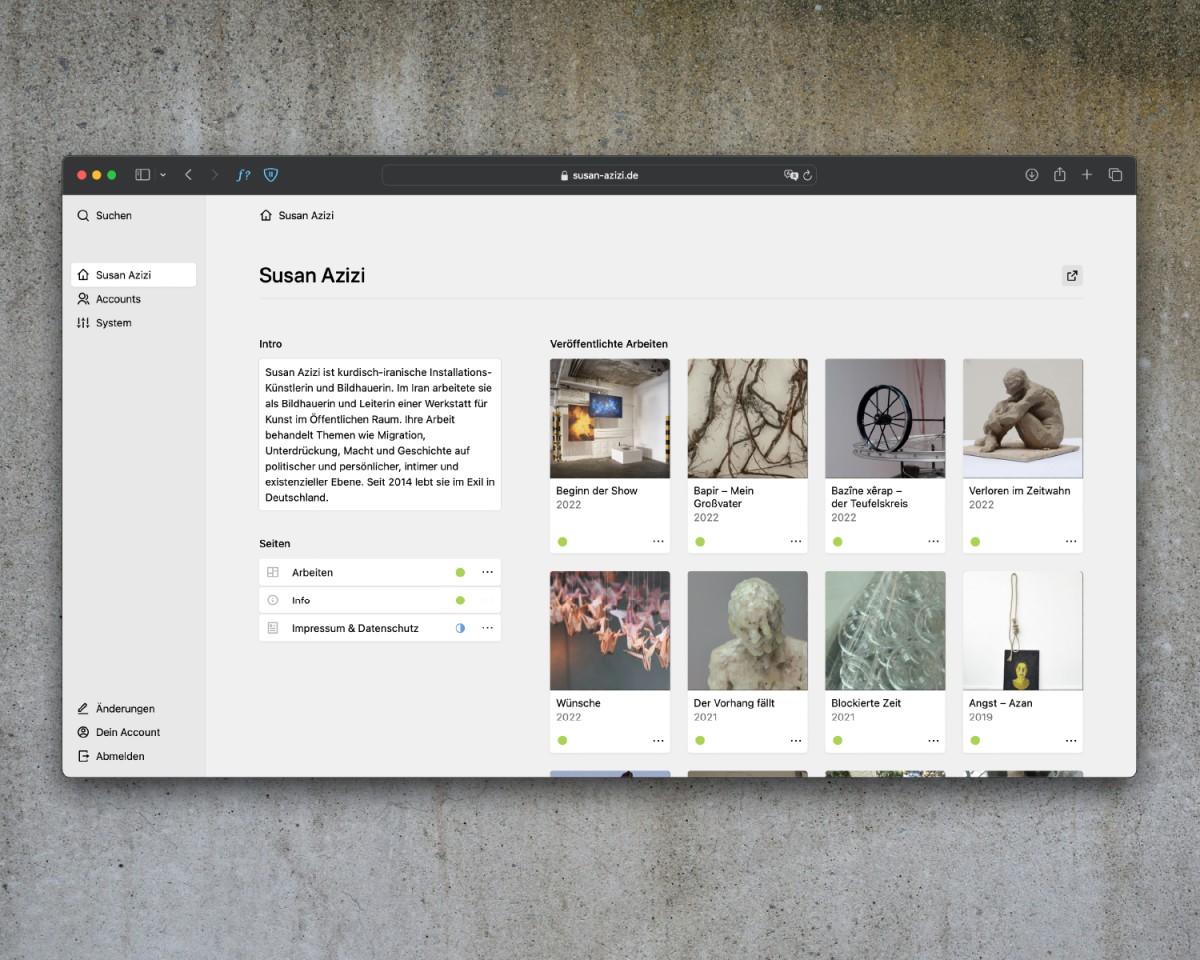
Task: Click the Safari sidebar toggle icon
Action: click(x=143, y=175)
